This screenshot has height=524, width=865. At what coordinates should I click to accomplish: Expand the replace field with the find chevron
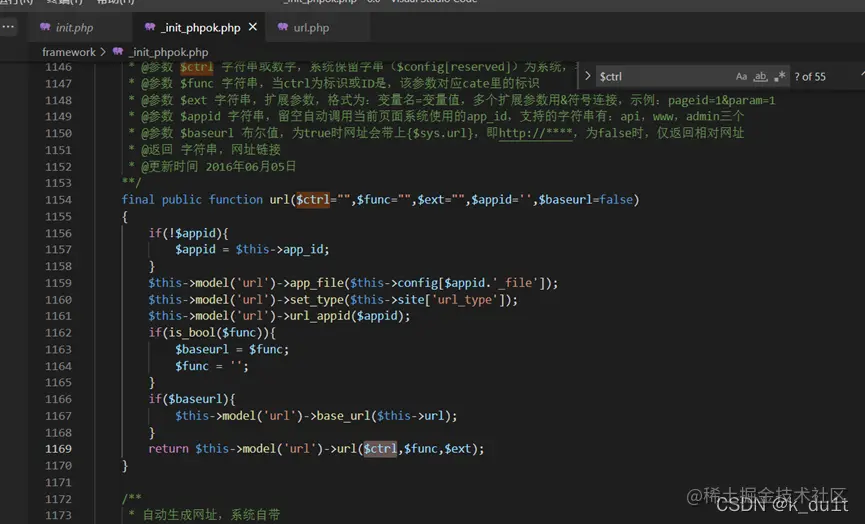588,76
